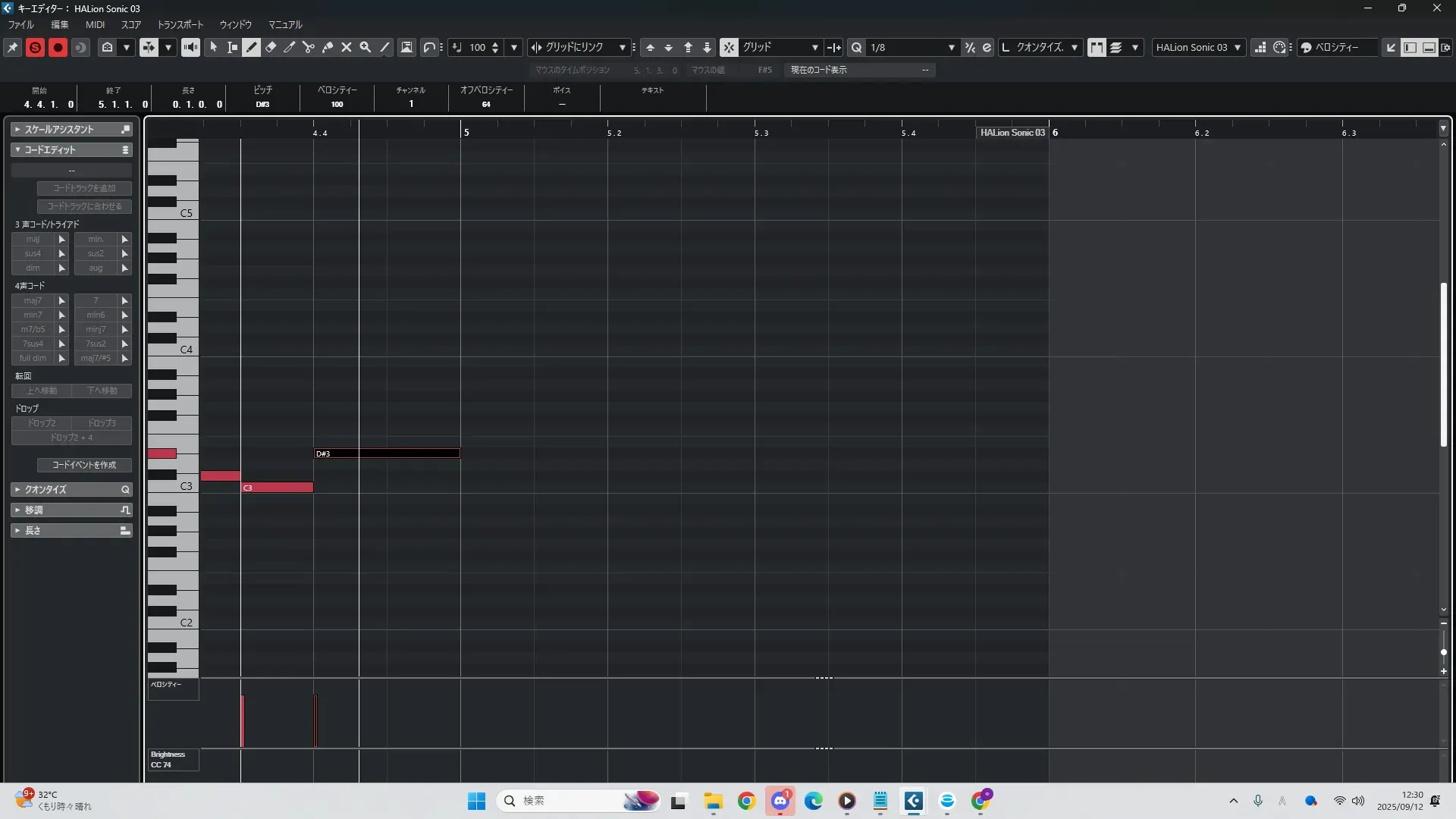Viewport: 1456px width, 819px height.
Task: Select the Erase tool
Action: pos(271,47)
